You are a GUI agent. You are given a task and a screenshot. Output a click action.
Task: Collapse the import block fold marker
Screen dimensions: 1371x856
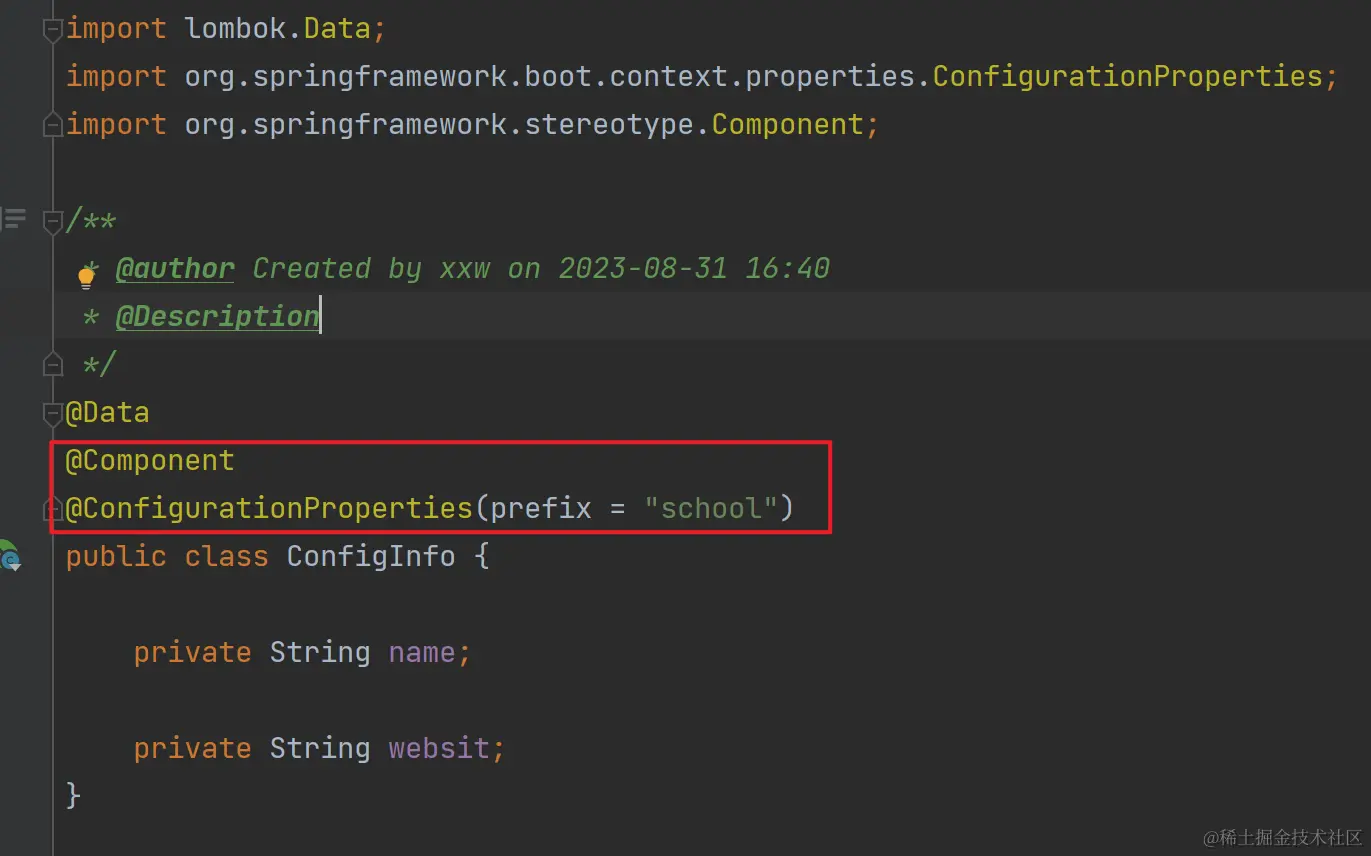53,30
